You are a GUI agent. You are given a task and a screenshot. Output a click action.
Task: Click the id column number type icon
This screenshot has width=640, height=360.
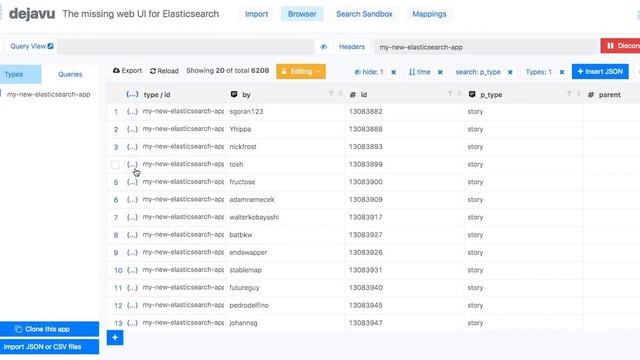(353, 95)
